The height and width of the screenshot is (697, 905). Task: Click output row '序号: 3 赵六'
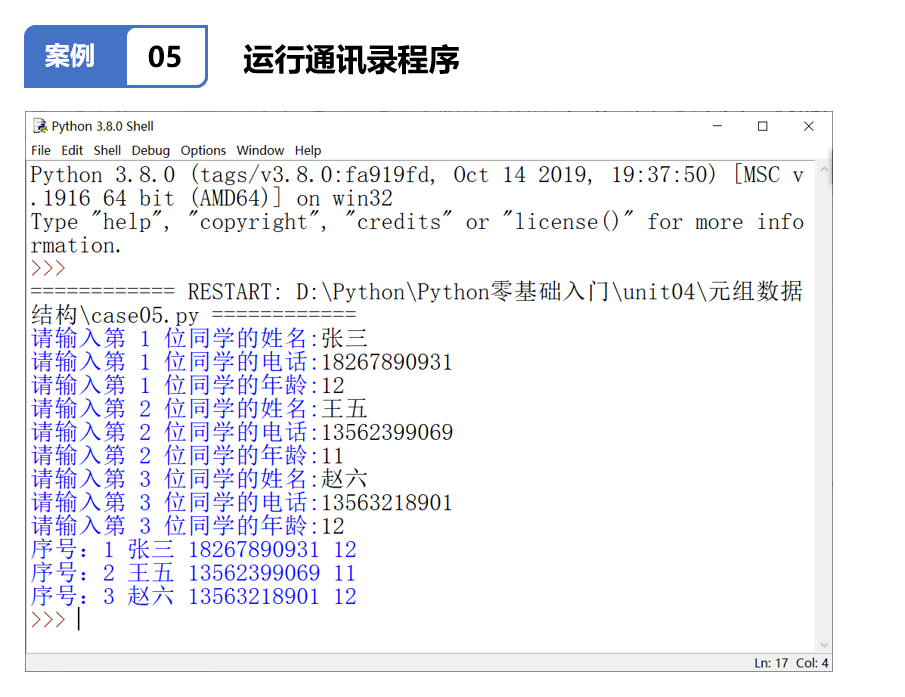pyautogui.click(x=193, y=597)
